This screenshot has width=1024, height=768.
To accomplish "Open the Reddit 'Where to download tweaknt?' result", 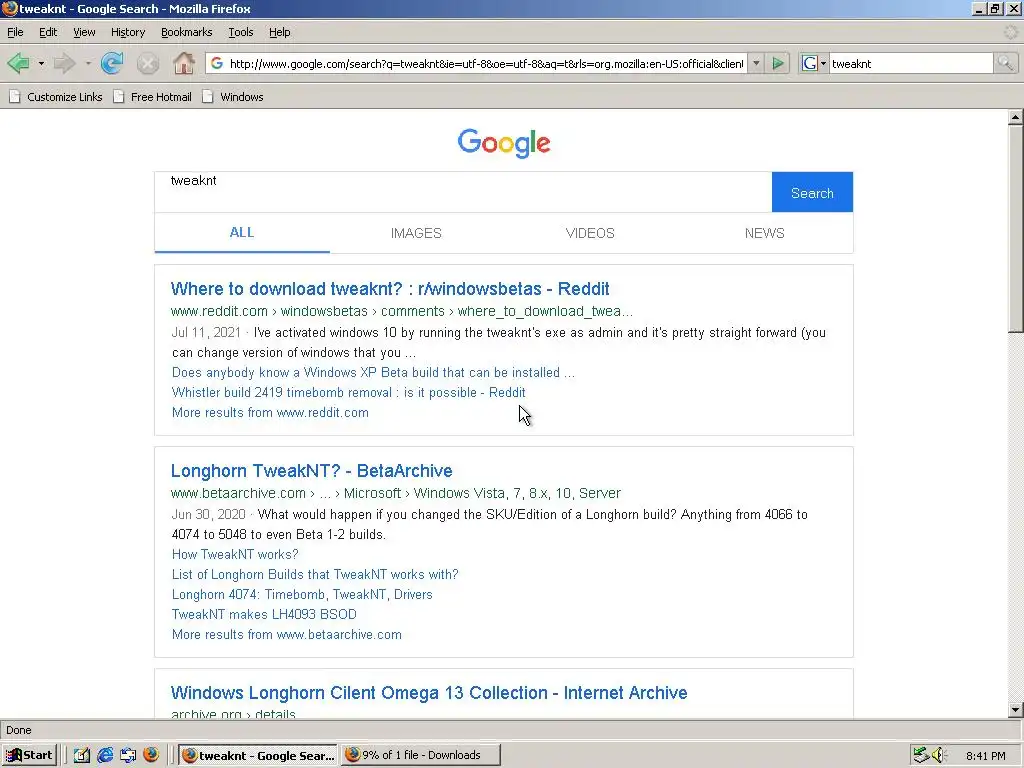I will 390,289.
